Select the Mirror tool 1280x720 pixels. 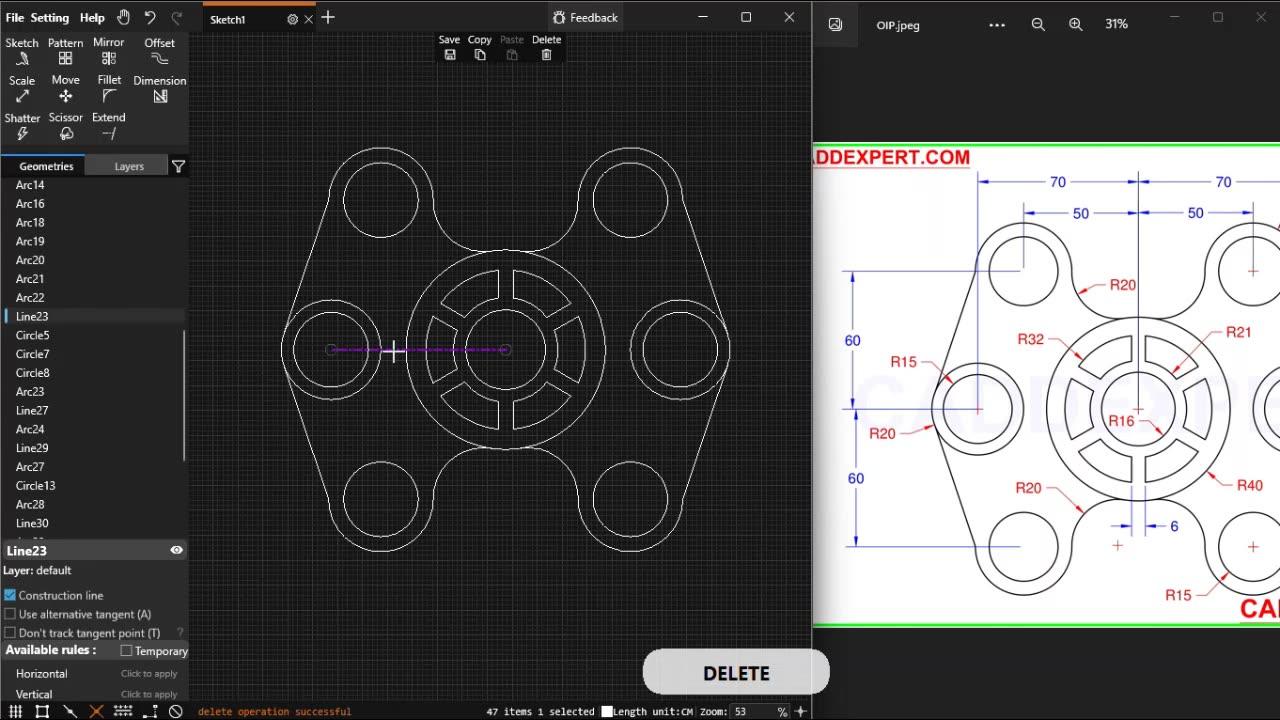[x=109, y=51]
